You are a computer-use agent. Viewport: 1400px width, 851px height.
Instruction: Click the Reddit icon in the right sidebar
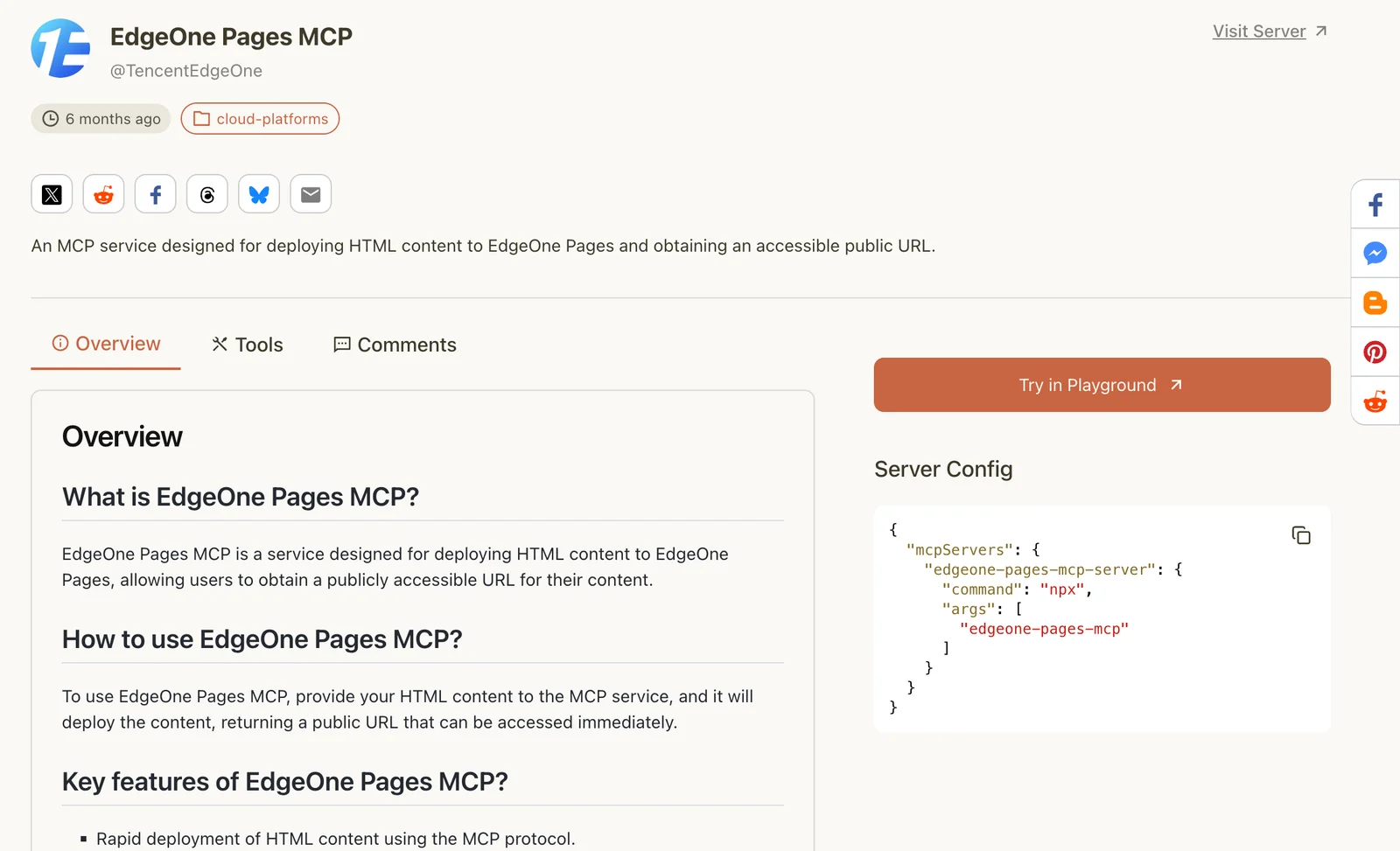coord(1375,401)
